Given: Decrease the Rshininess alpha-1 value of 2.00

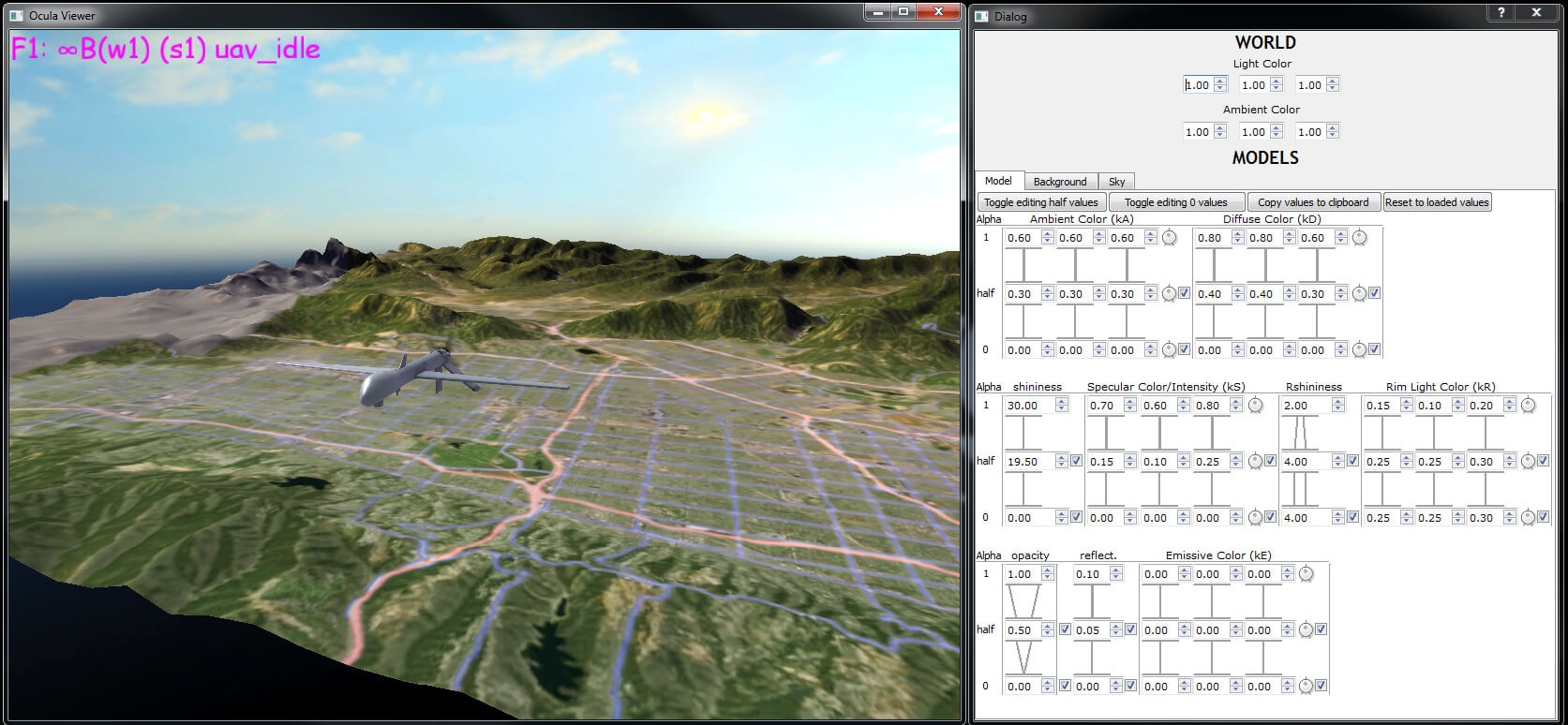Looking at the screenshot, I should click(x=1338, y=409).
